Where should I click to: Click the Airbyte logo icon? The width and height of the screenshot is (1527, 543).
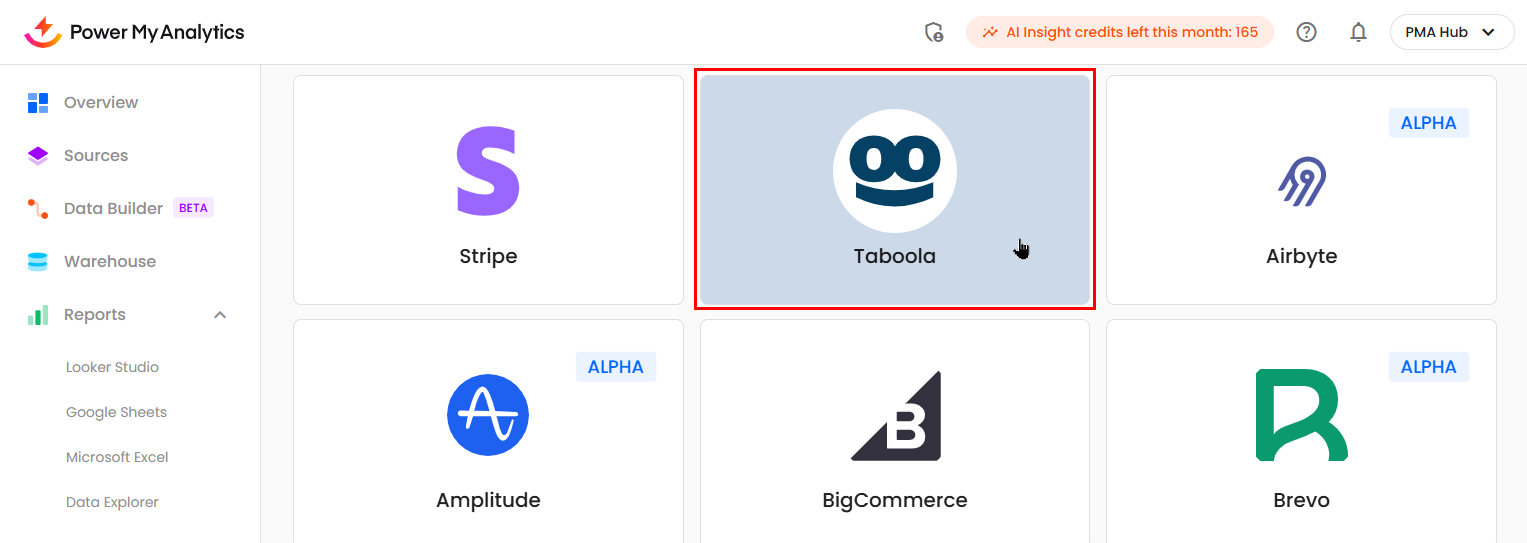[x=1301, y=182]
